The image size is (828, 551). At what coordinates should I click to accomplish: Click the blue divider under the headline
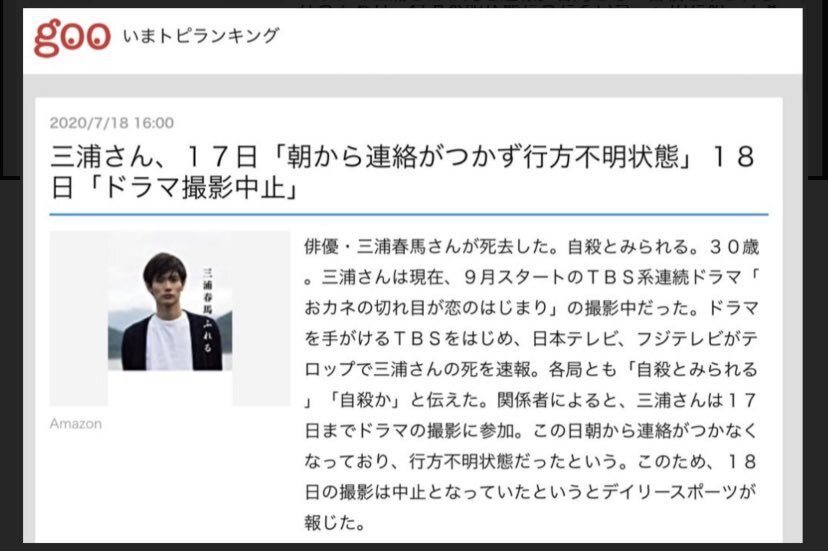tap(409, 214)
